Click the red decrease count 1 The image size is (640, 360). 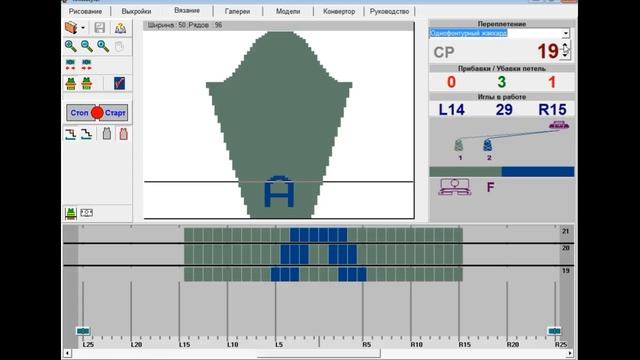tap(552, 82)
